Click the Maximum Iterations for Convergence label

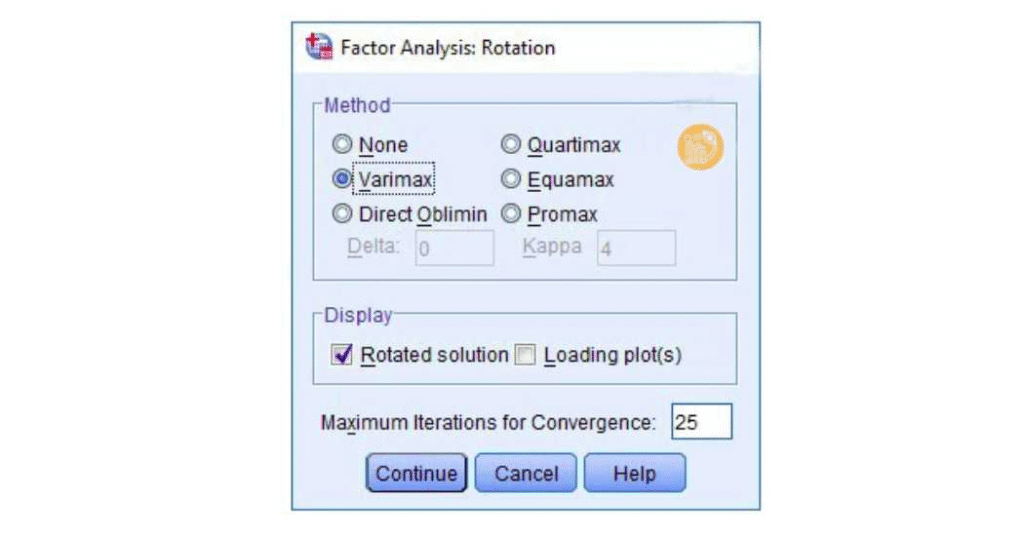click(x=487, y=423)
